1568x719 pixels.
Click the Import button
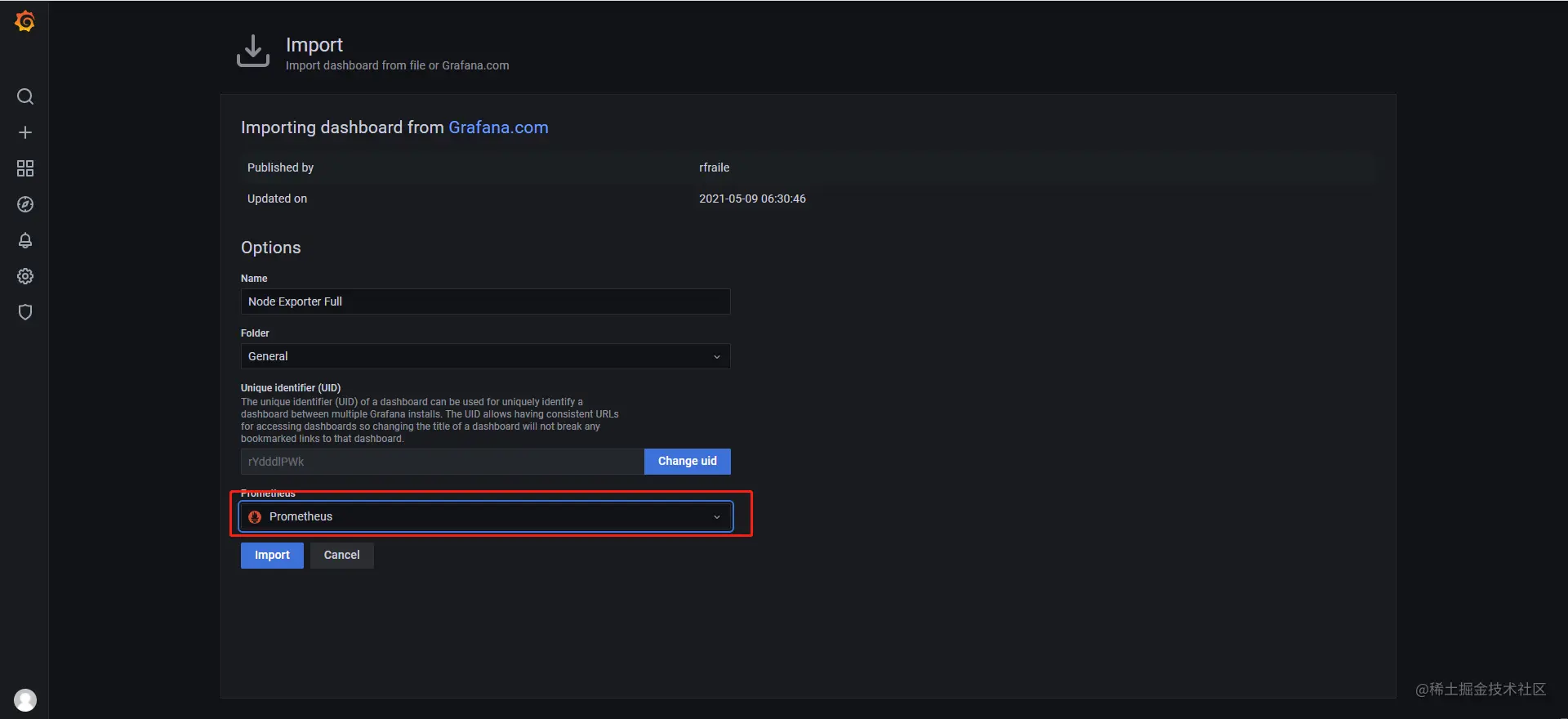point(272,556)
